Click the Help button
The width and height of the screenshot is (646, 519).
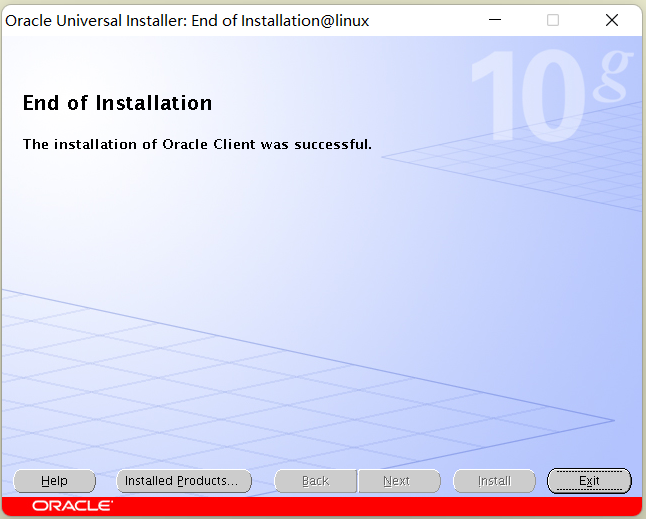coord(54,481)
